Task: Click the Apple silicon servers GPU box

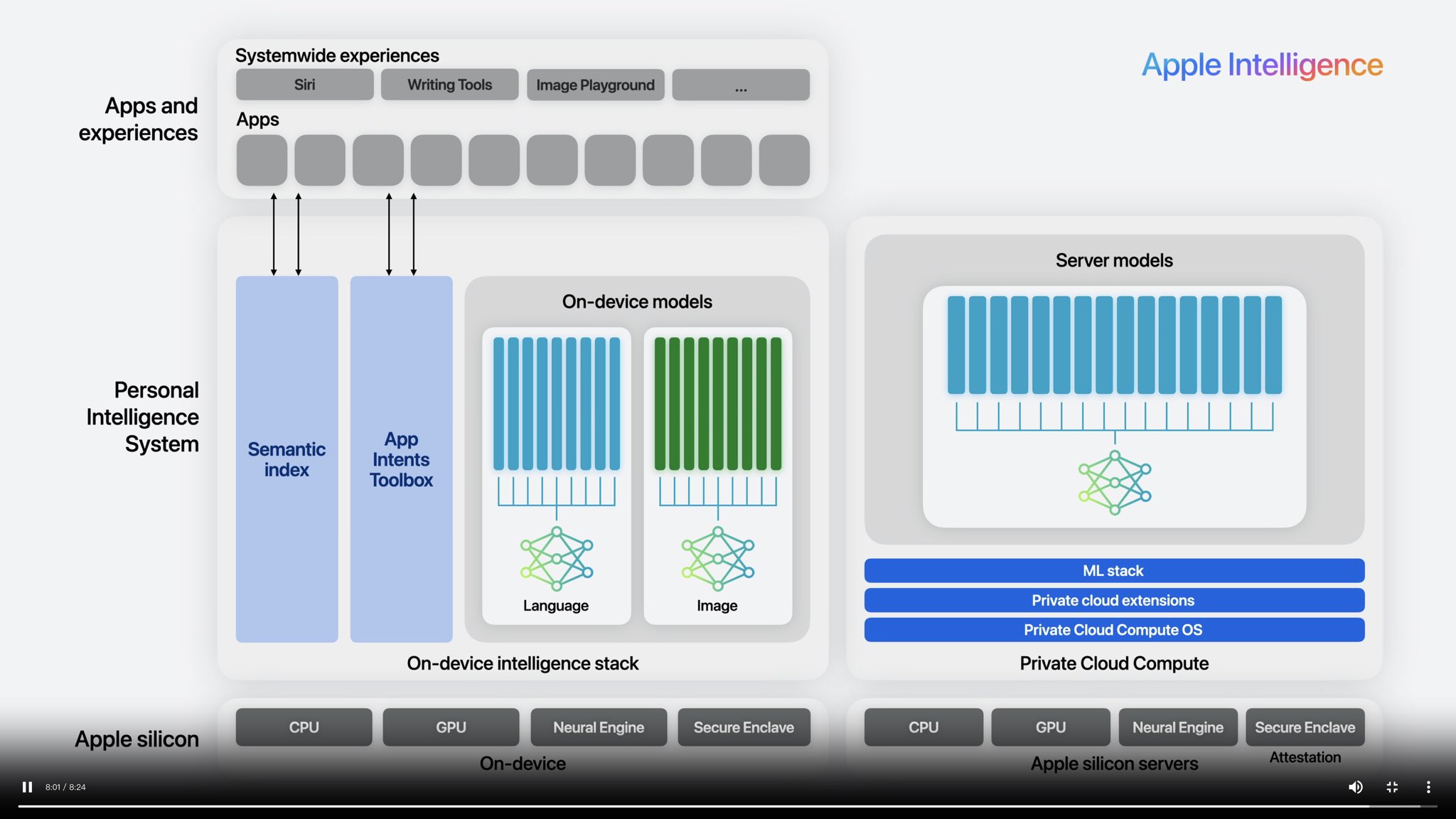Action: point(1051,727)
